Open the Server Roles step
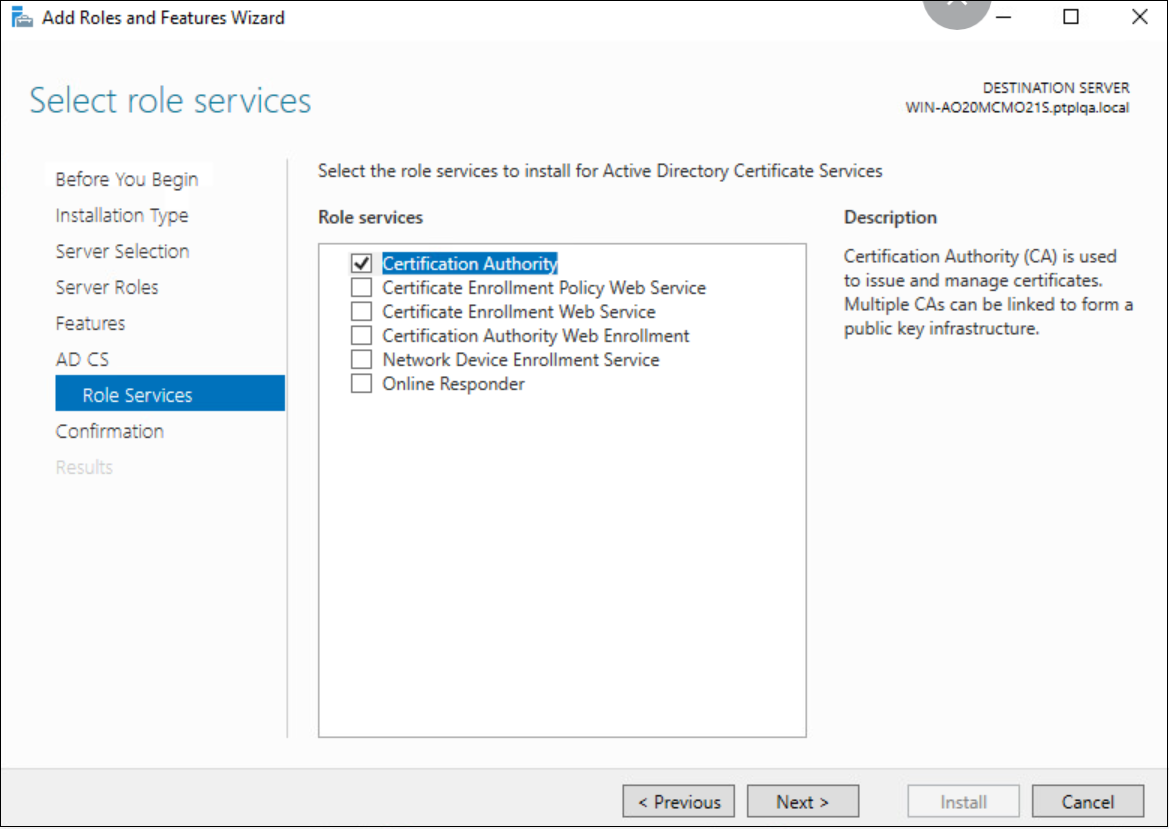 [x=107, y=287]
